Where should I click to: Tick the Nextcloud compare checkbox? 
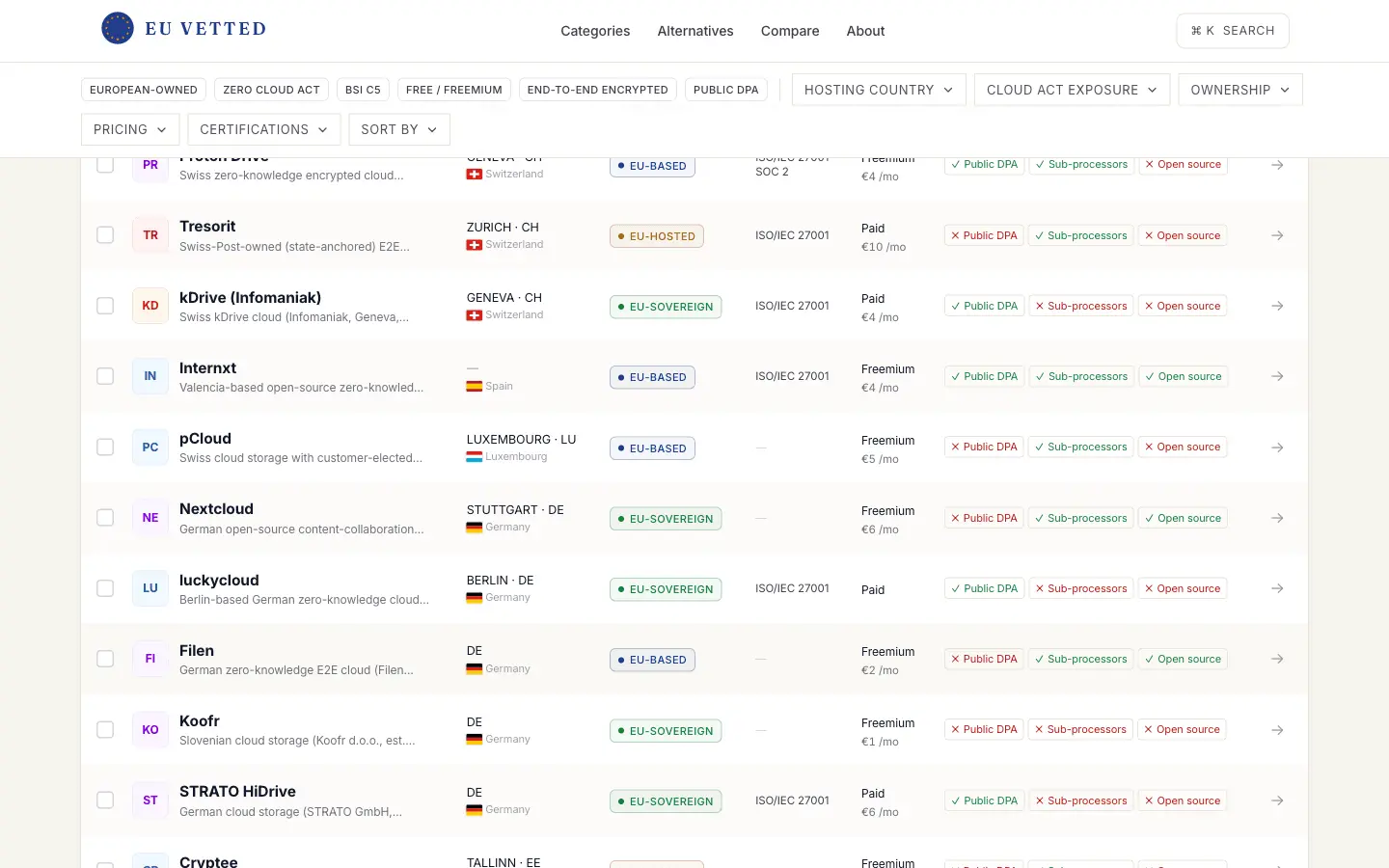point(105,518)
